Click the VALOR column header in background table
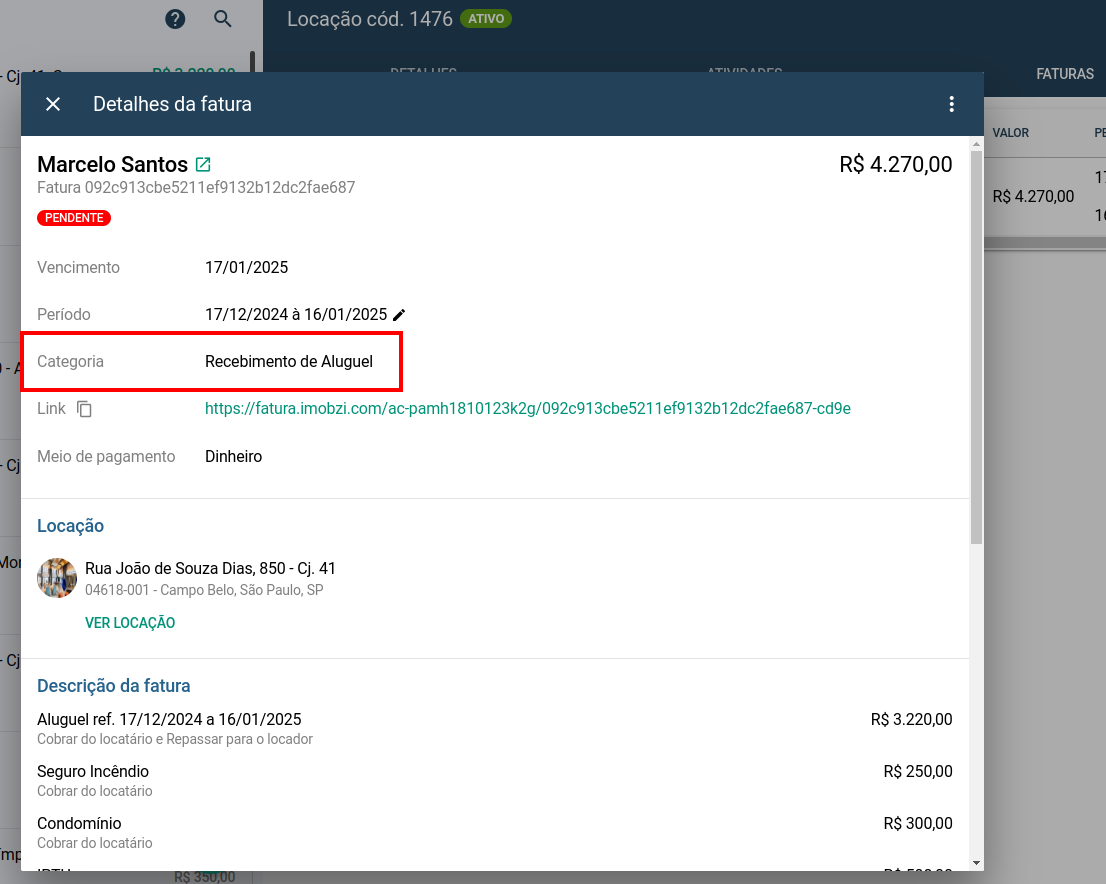 1010,133
